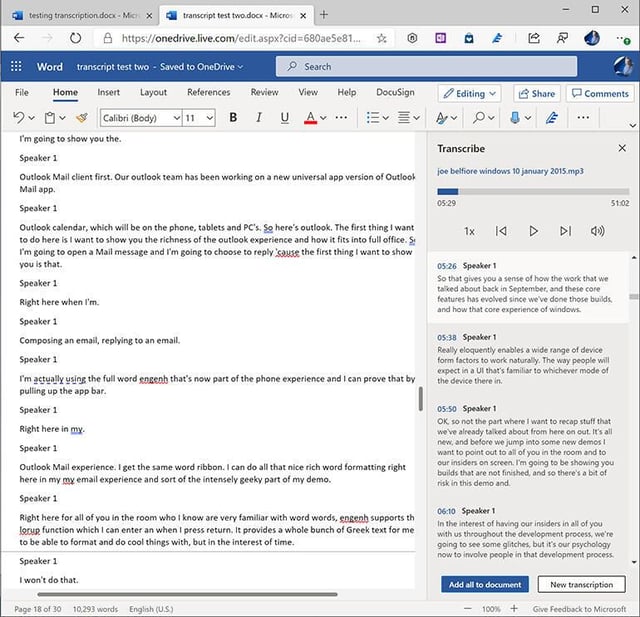The width and height of the screenshot is (640, 617).
Task: Click the browser address bar URL
Action: (x=241, y=38)
